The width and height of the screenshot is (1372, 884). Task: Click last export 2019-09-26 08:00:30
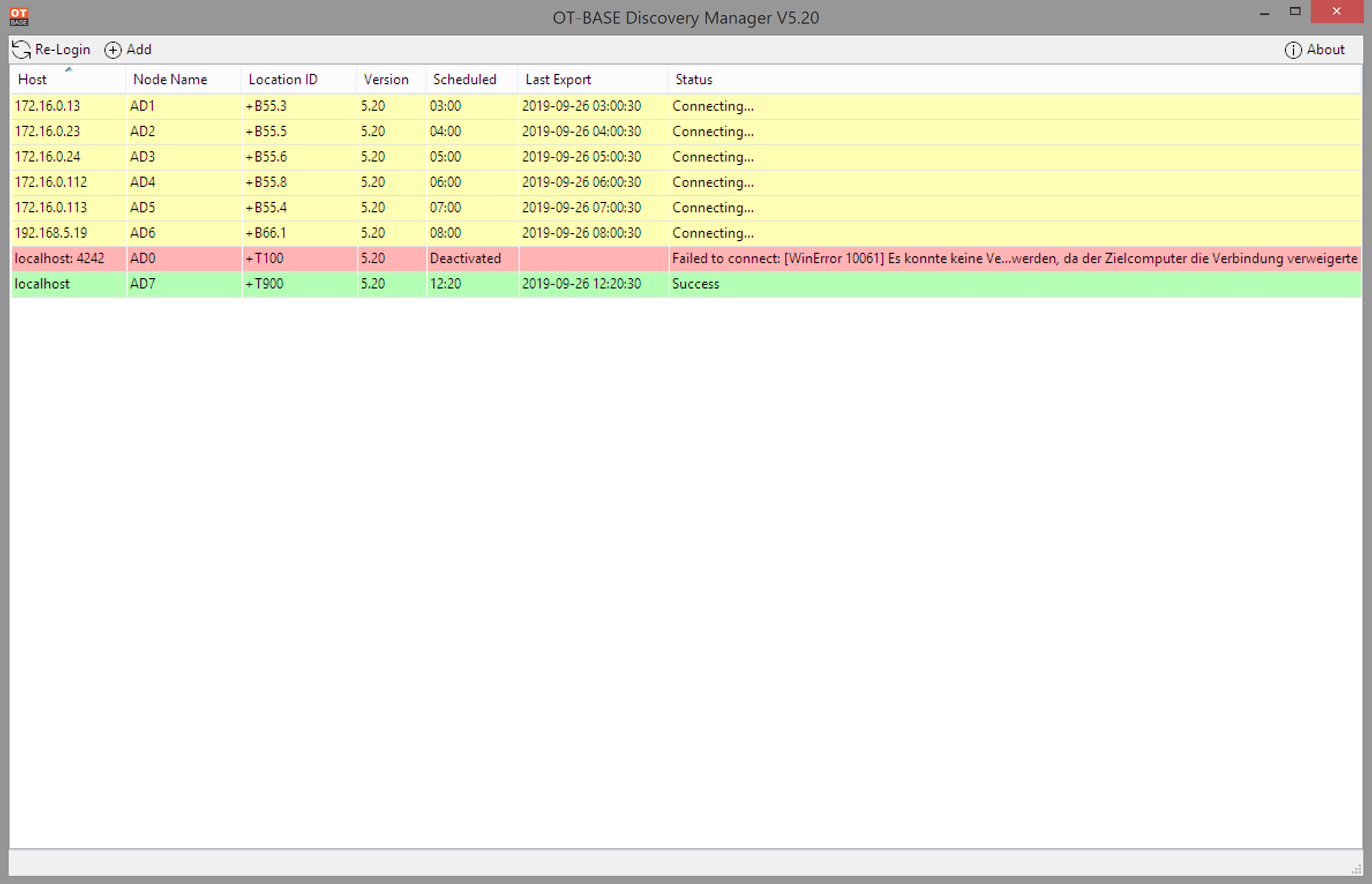click(x=582, y=233)
